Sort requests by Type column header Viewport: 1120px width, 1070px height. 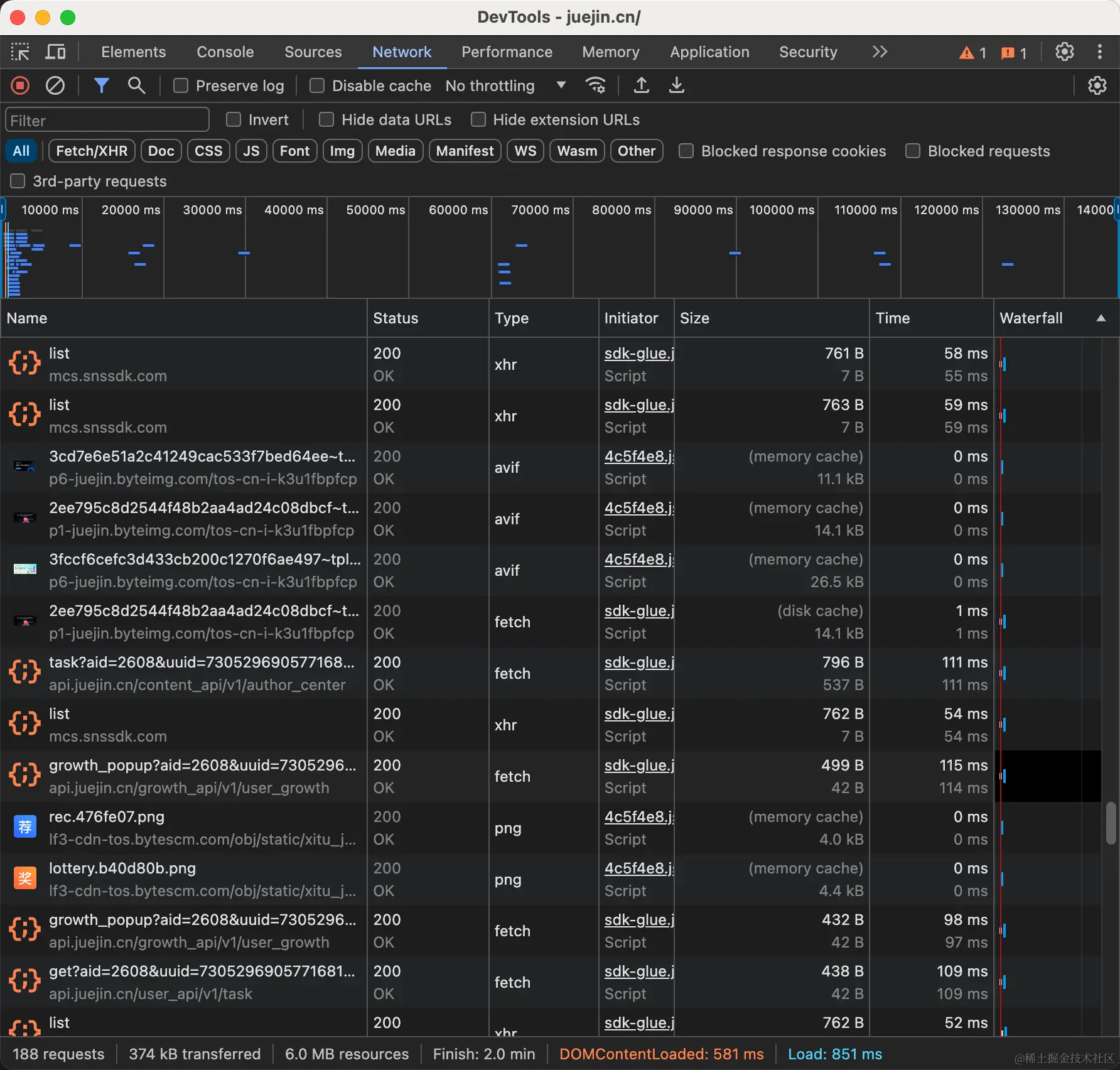pyautogui.click(x=544, y=318)
